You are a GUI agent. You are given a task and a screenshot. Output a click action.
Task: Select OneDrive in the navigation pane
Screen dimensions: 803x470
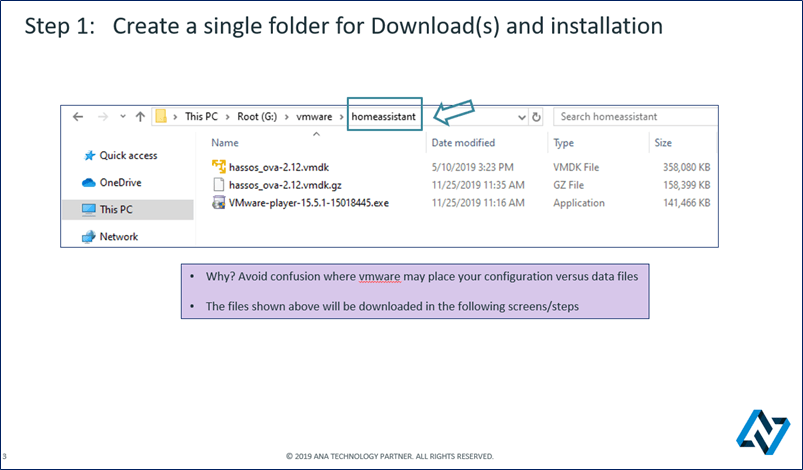pyautogui.click(x=120, y=182)
